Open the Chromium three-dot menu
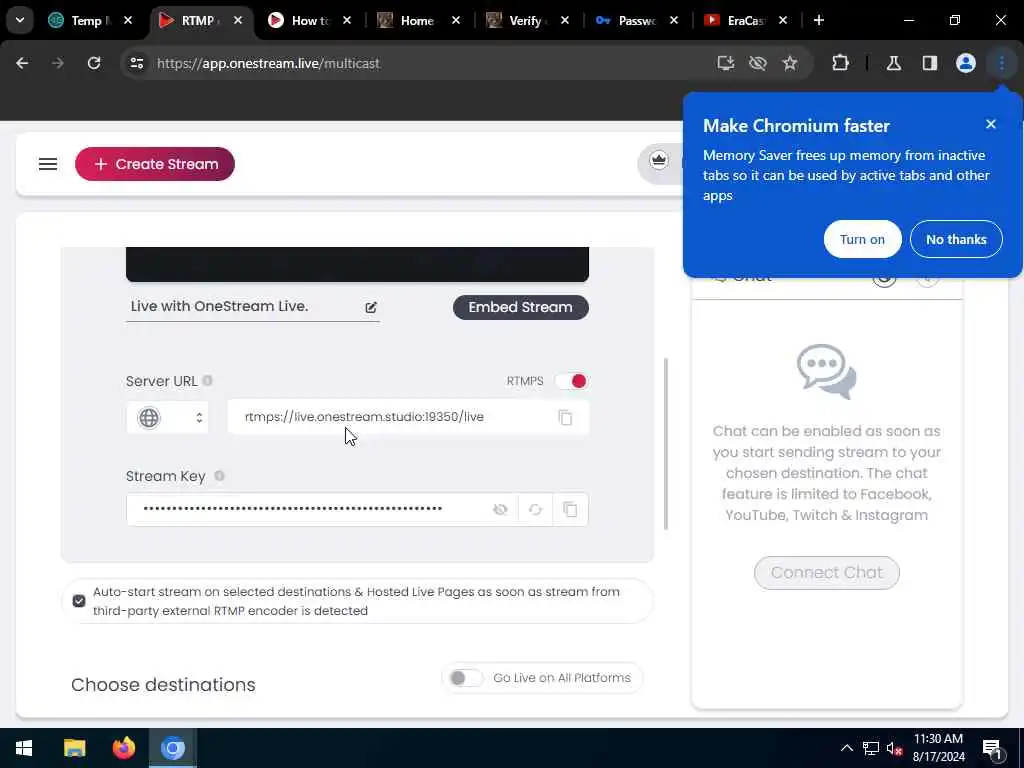This screenshot has height=768, width=1024. click(1002, 63)
